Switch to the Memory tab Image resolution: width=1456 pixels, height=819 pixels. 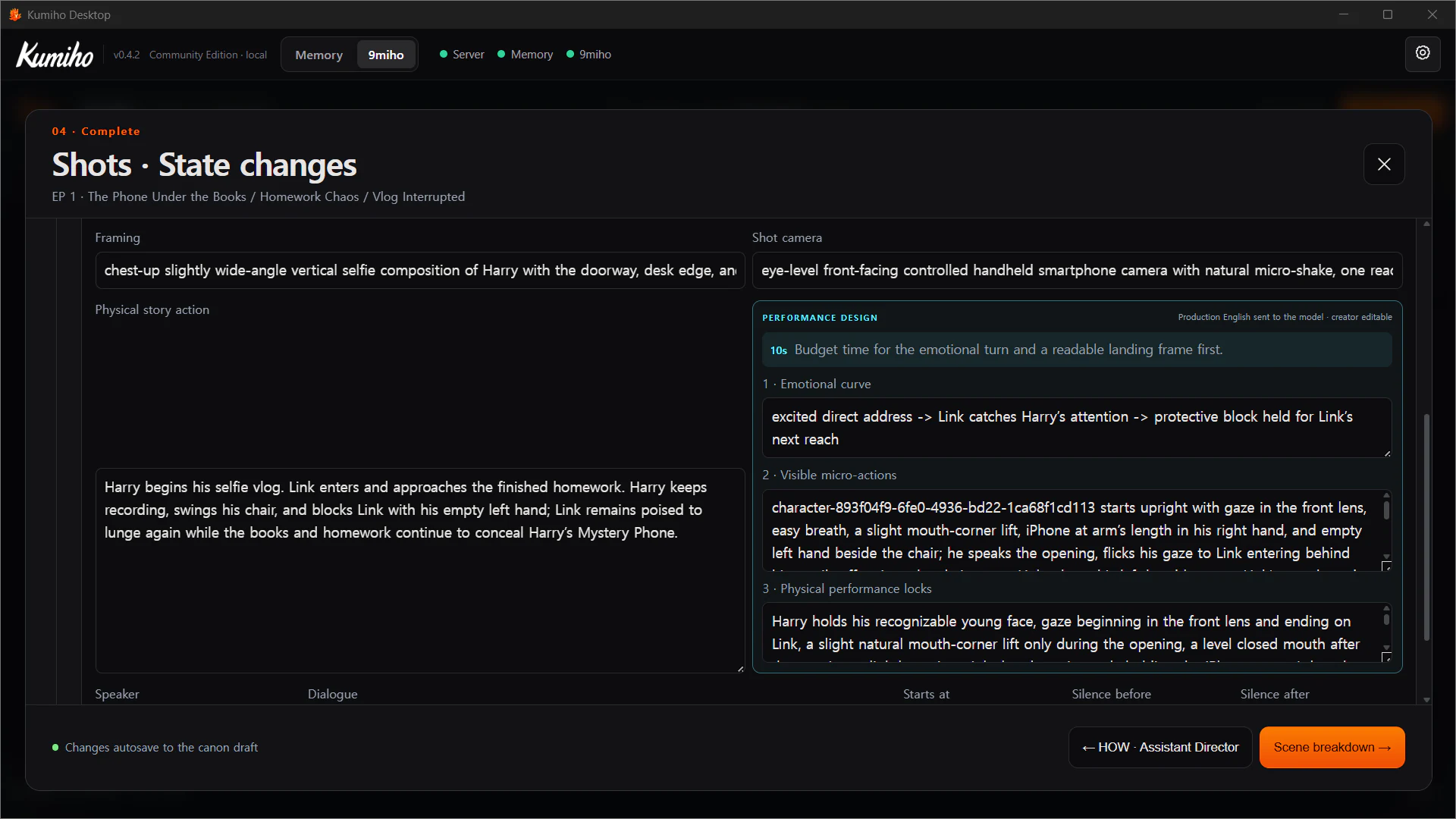click(318, 55)
